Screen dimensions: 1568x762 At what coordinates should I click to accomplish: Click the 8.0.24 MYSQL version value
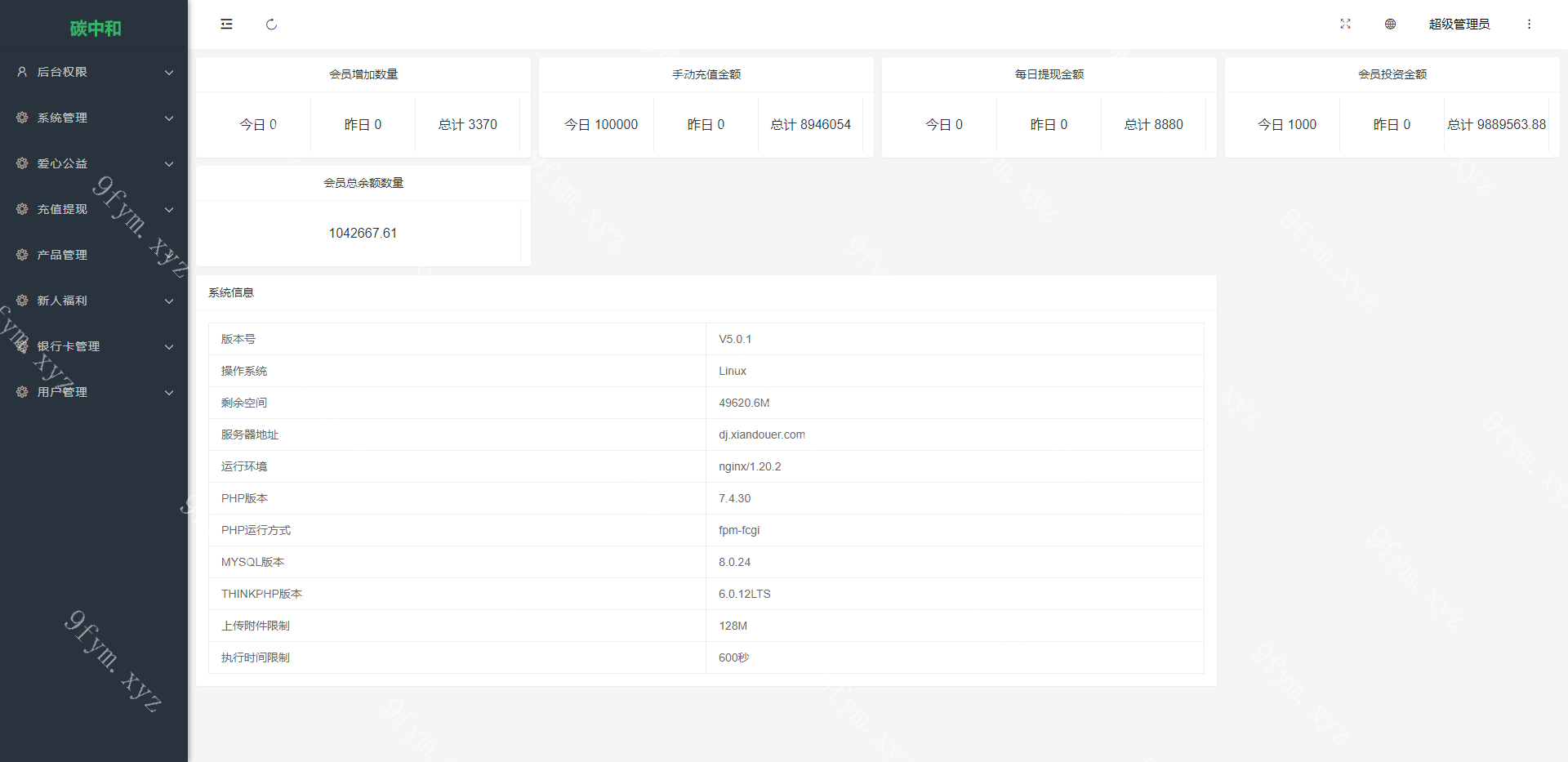[x=734, y=562]
